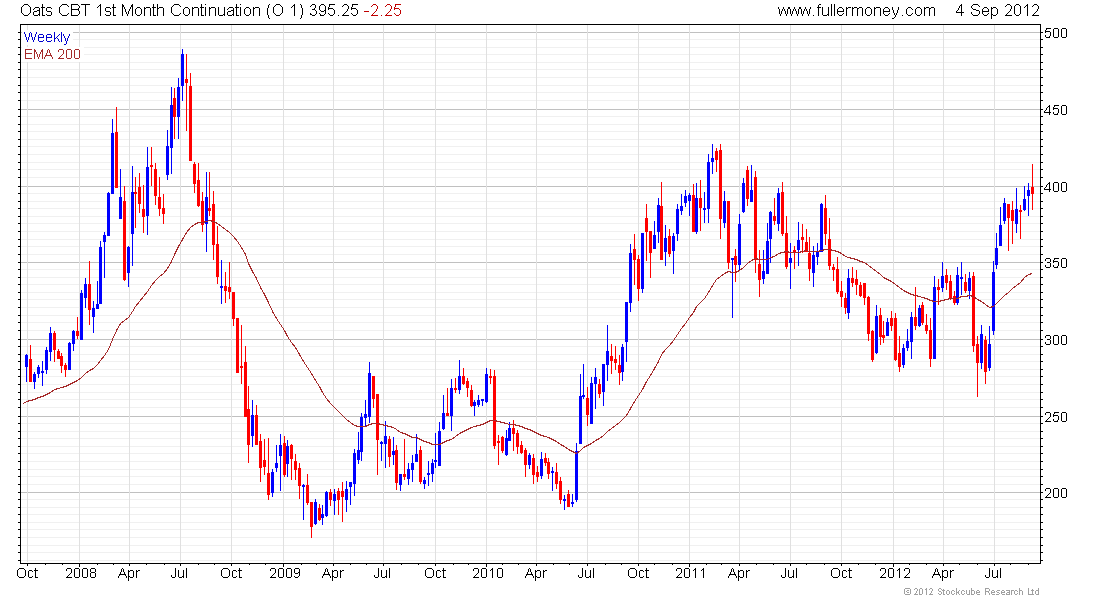Click the last price 395.25 in title
This screenshot has height=600, width=1100.
pyautogui.click(x=333, y=11)
